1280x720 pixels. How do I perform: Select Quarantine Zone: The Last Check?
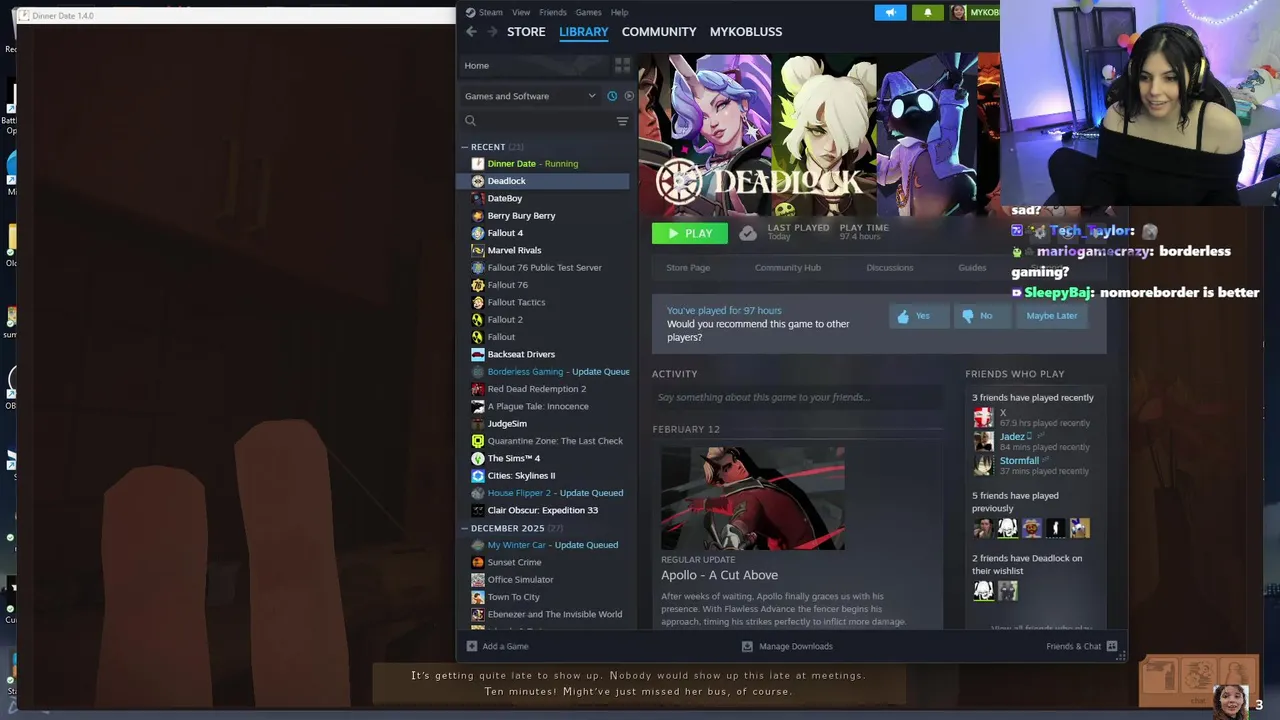545,441
